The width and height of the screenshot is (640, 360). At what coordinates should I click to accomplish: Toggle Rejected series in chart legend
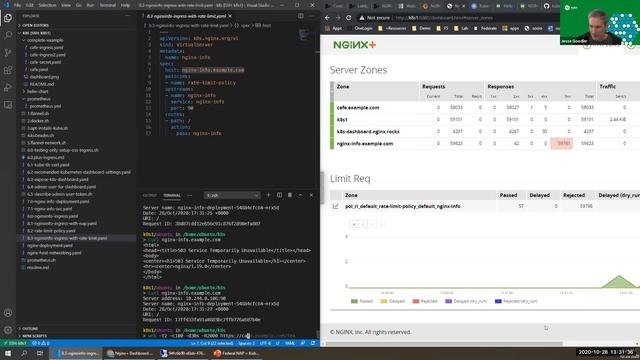click(x=424, y=301)
